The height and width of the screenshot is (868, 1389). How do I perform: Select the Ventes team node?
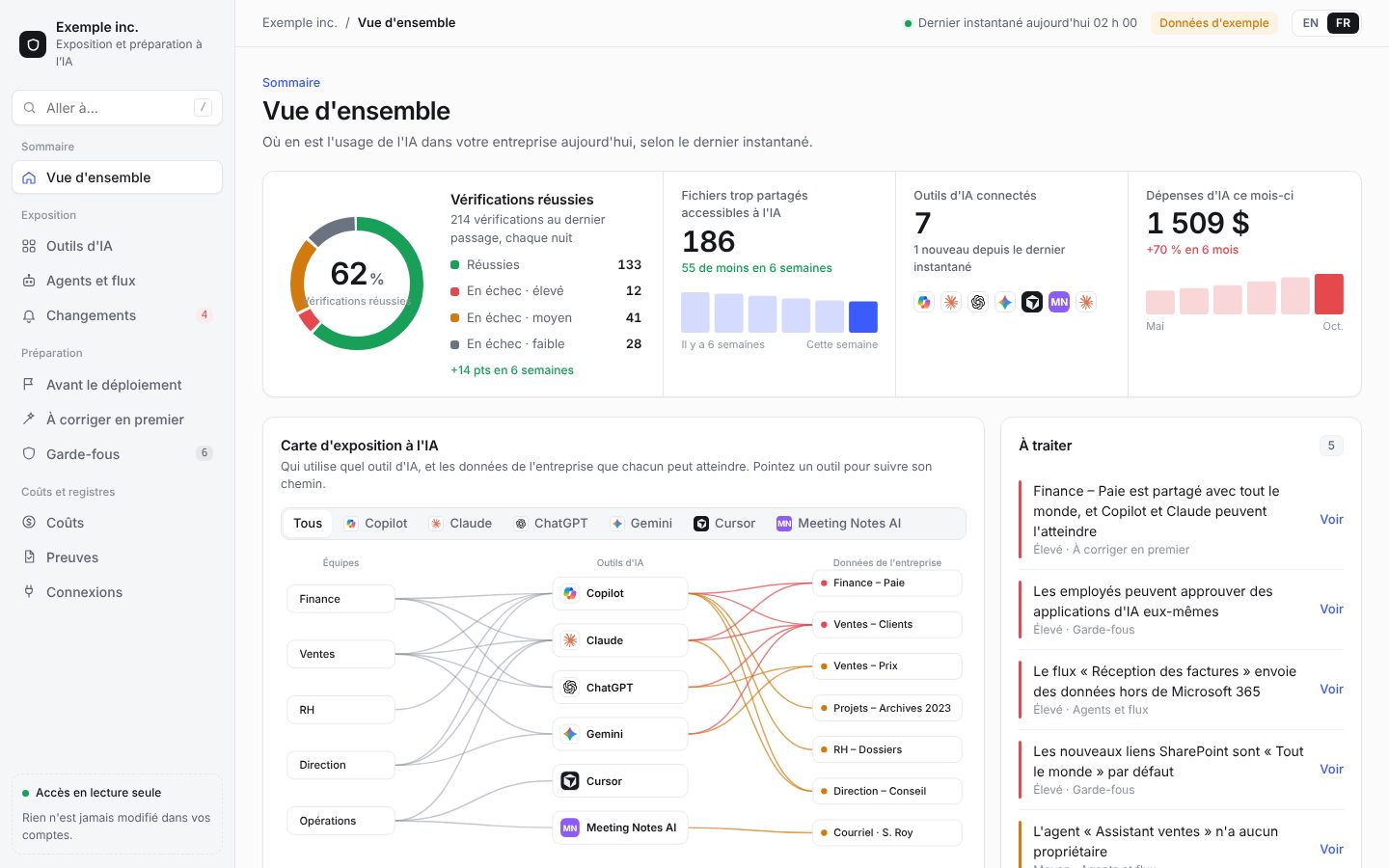340,654
